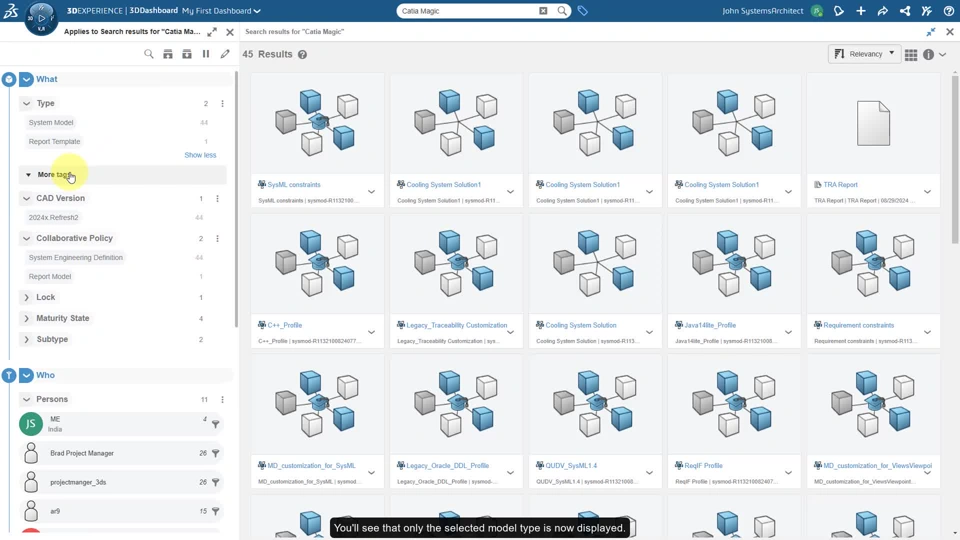Click the collapse all tags icon
Viewport: 960px width, 540px height.
click(x=187, y=54)
